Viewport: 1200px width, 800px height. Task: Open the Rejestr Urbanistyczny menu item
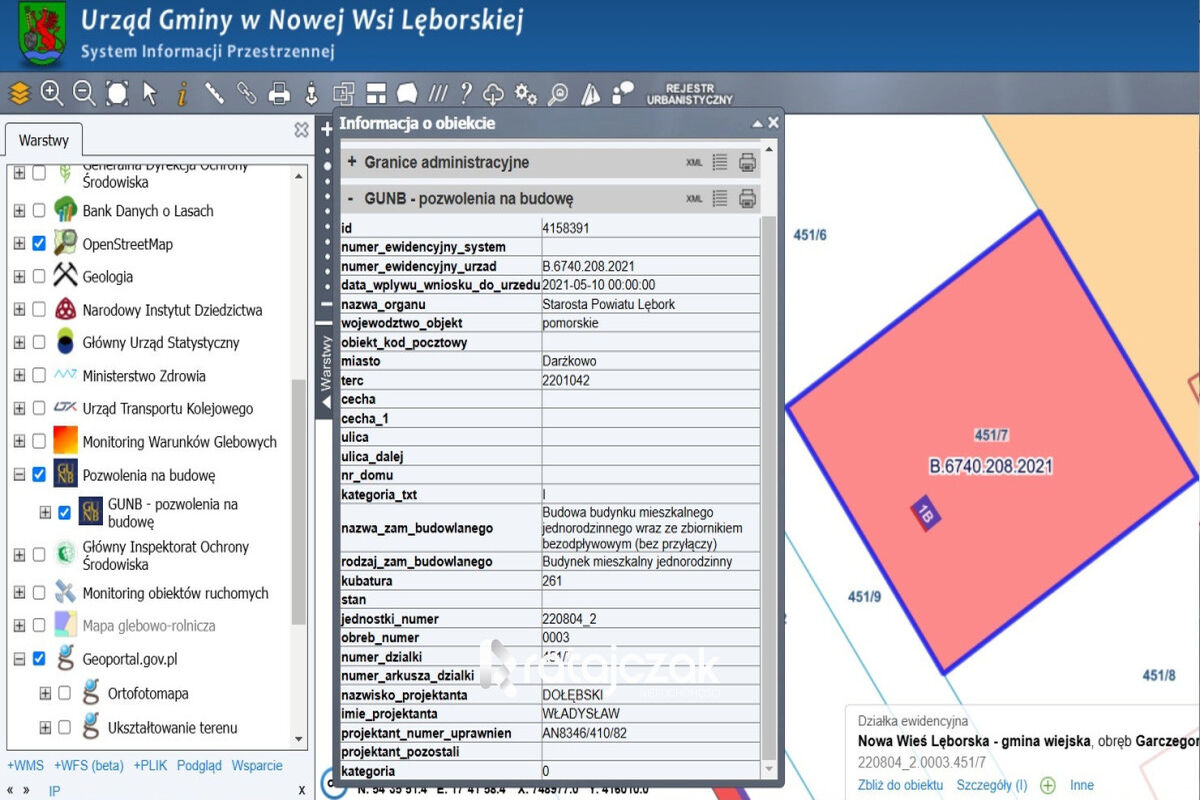690,94
